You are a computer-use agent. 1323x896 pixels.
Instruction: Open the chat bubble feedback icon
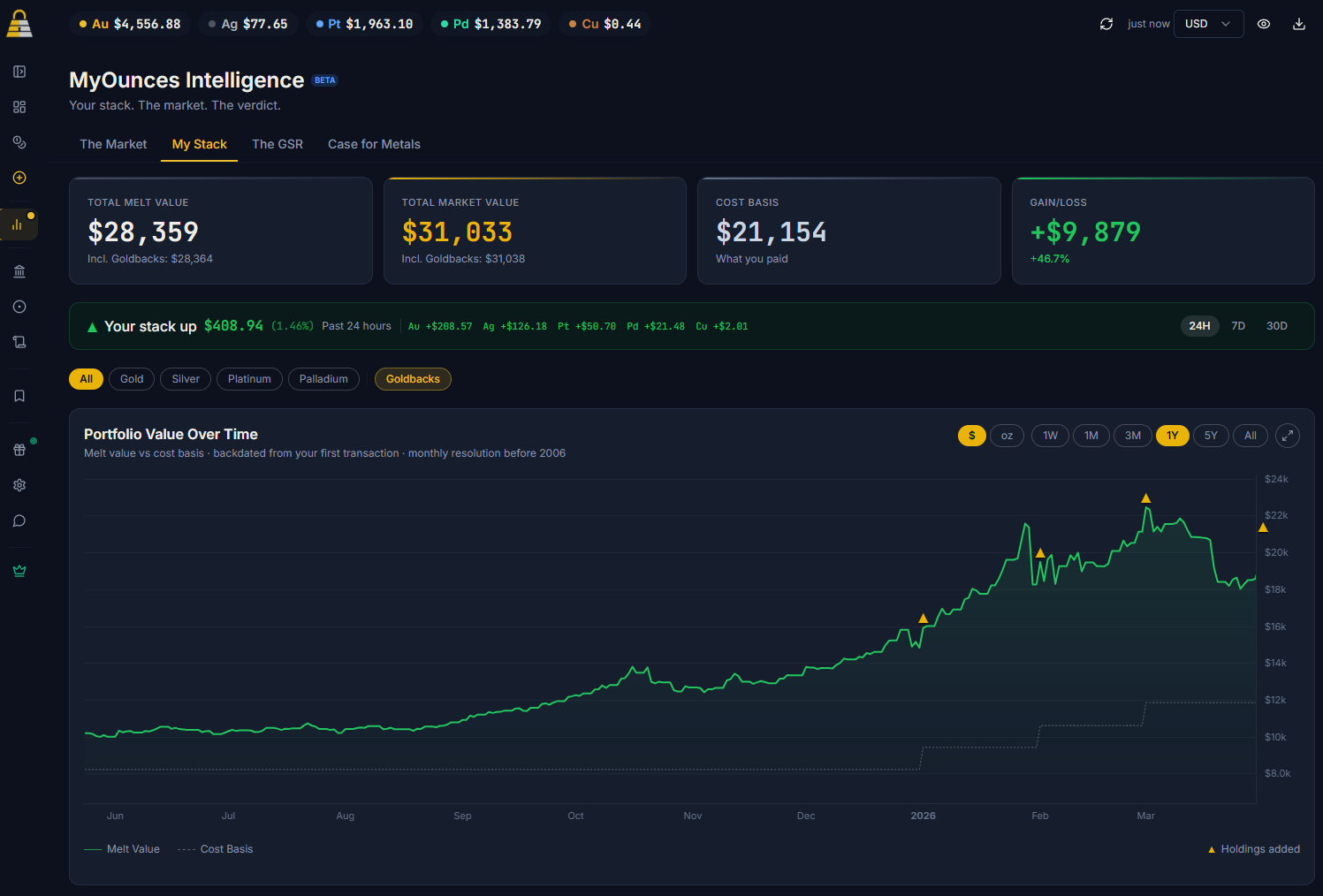coord(19,520)
